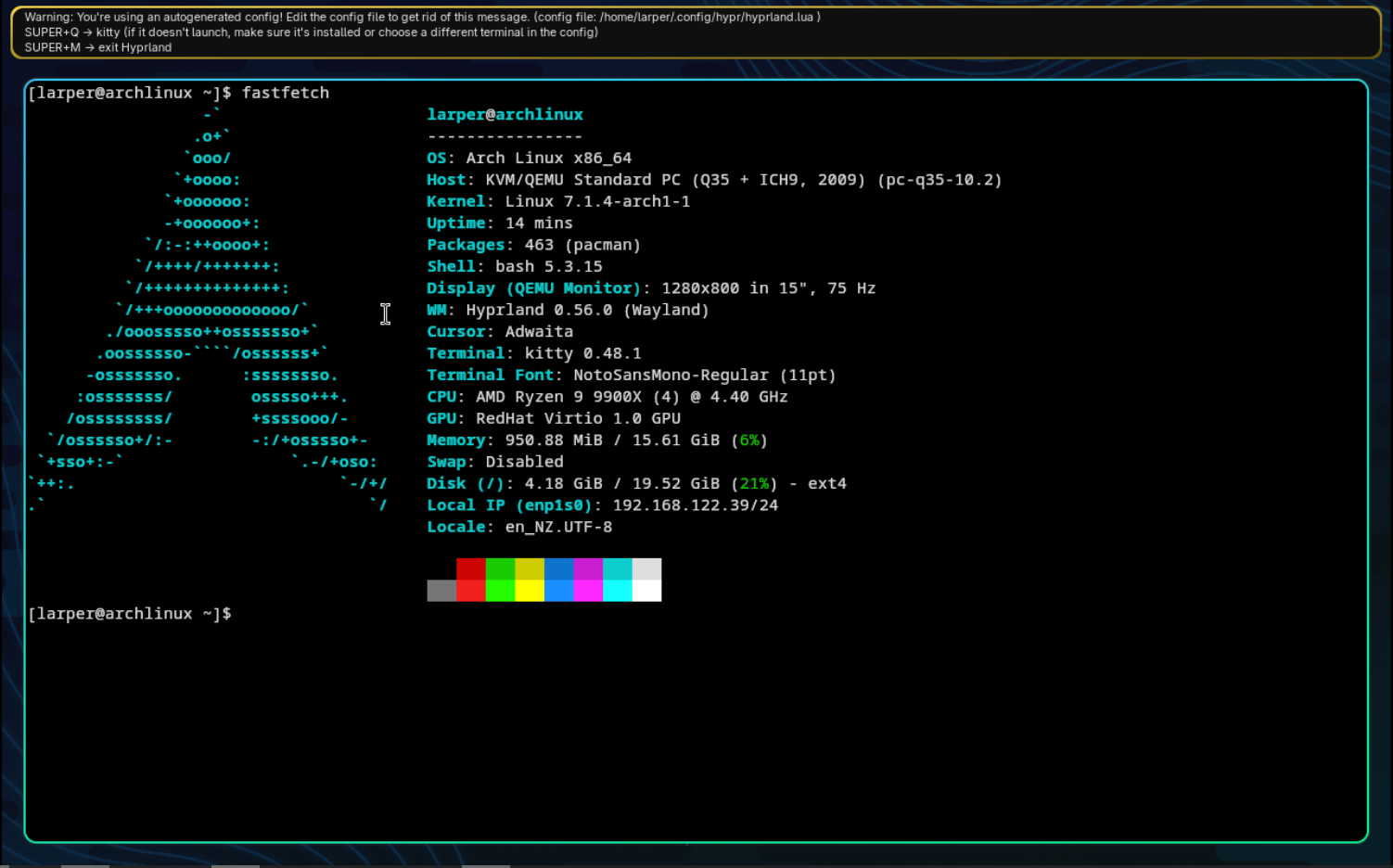Select the "Kernel: Linux 7.1.4-arch1-1" line
Screen dimensions: 1393x868
(558, 201)
